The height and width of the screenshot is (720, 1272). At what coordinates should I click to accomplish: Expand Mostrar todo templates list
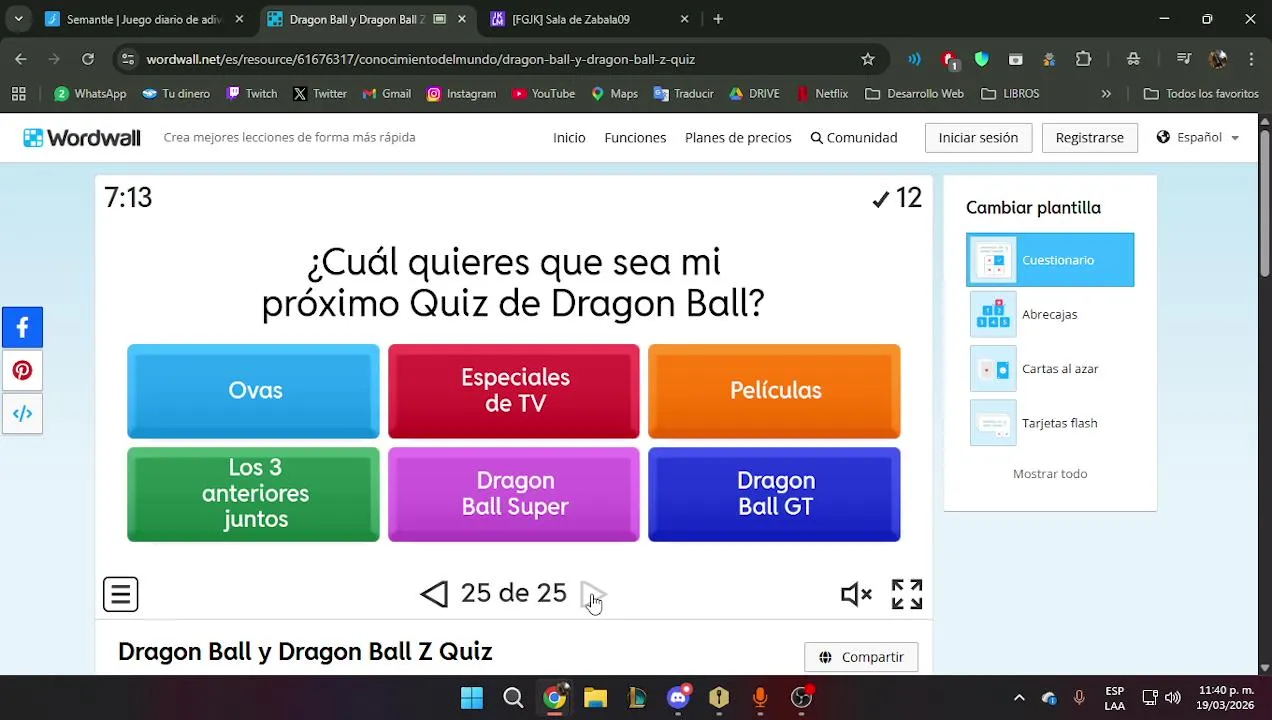click(x=1050, y=474)
